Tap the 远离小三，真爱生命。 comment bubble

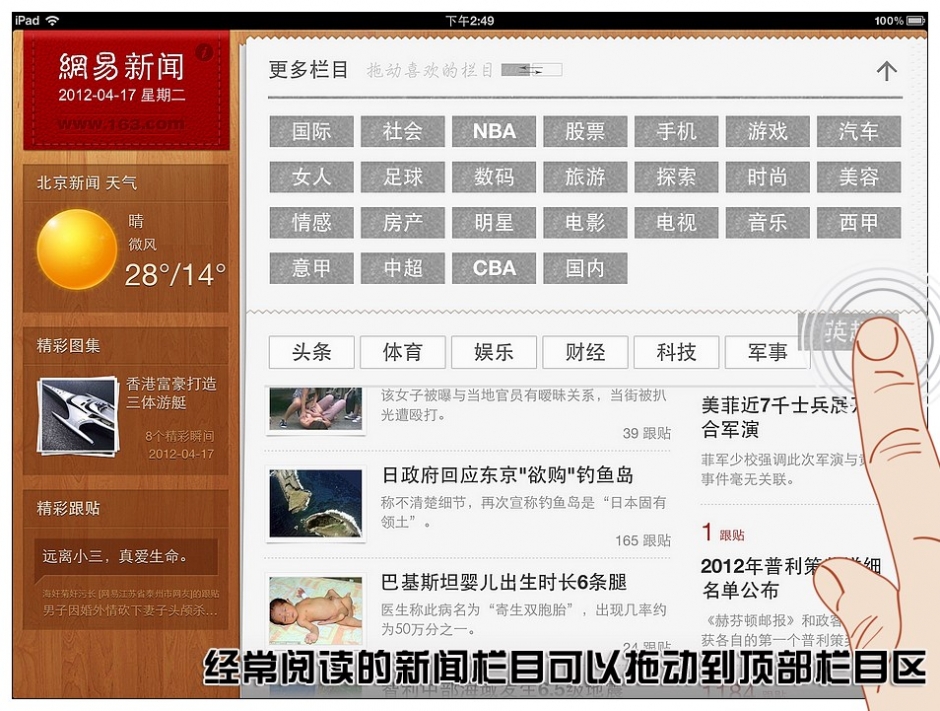tap(126, 558)
